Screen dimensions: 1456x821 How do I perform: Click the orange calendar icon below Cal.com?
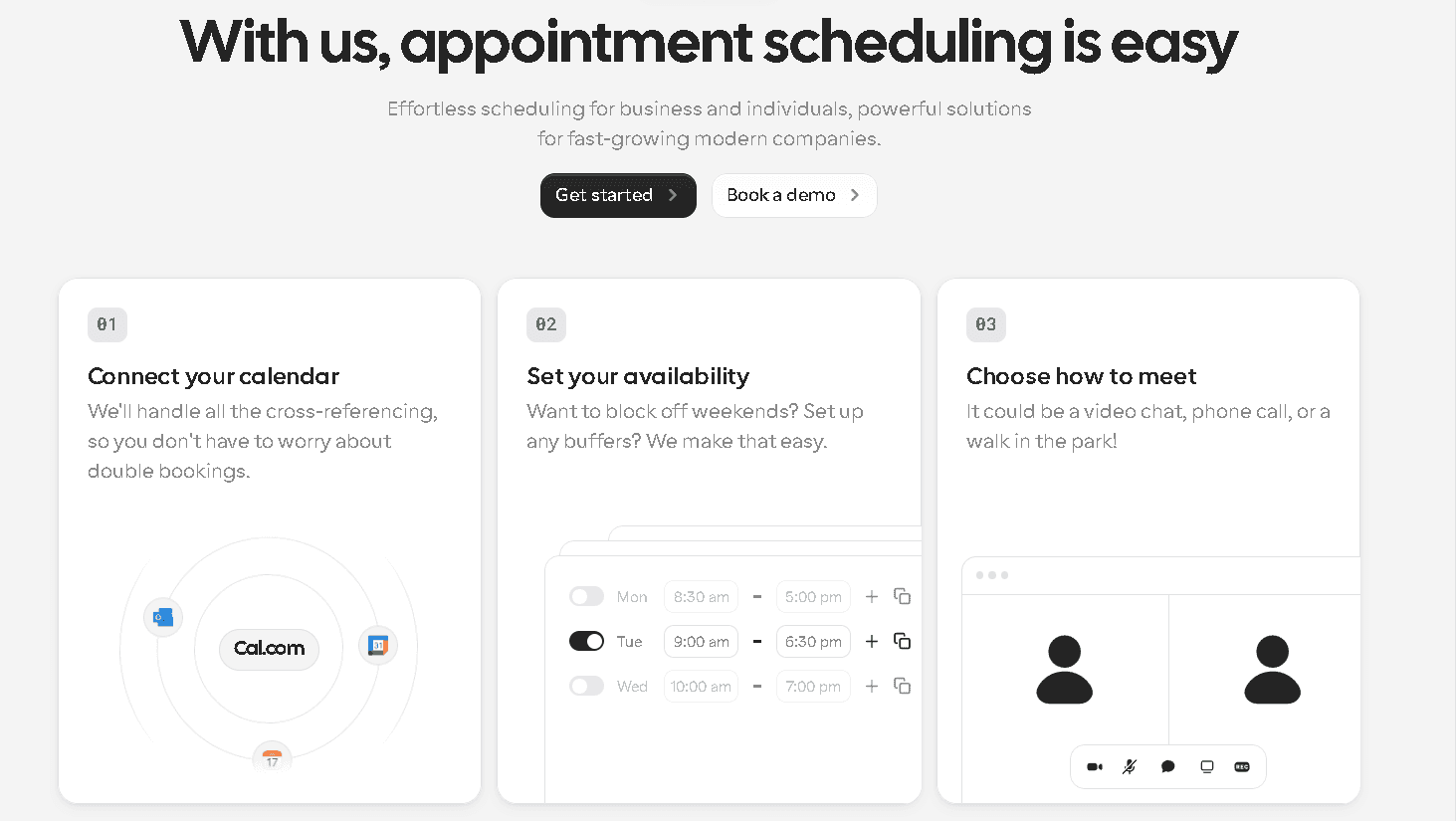271,758
